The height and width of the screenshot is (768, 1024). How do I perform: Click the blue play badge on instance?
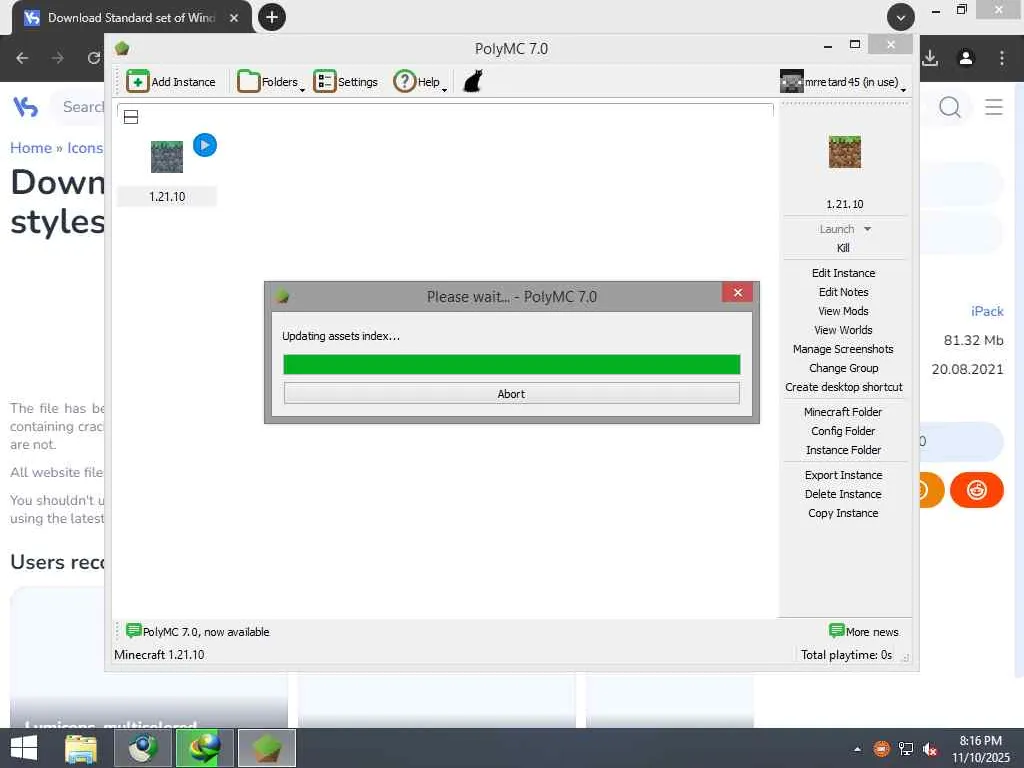point(205,145)
